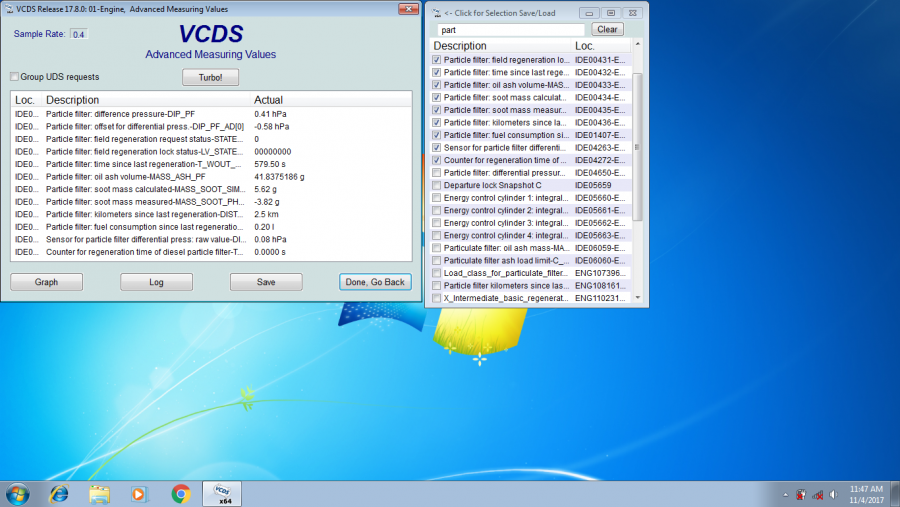
Task: Check Departure lock Snapshot C
Action: (436, 185)
